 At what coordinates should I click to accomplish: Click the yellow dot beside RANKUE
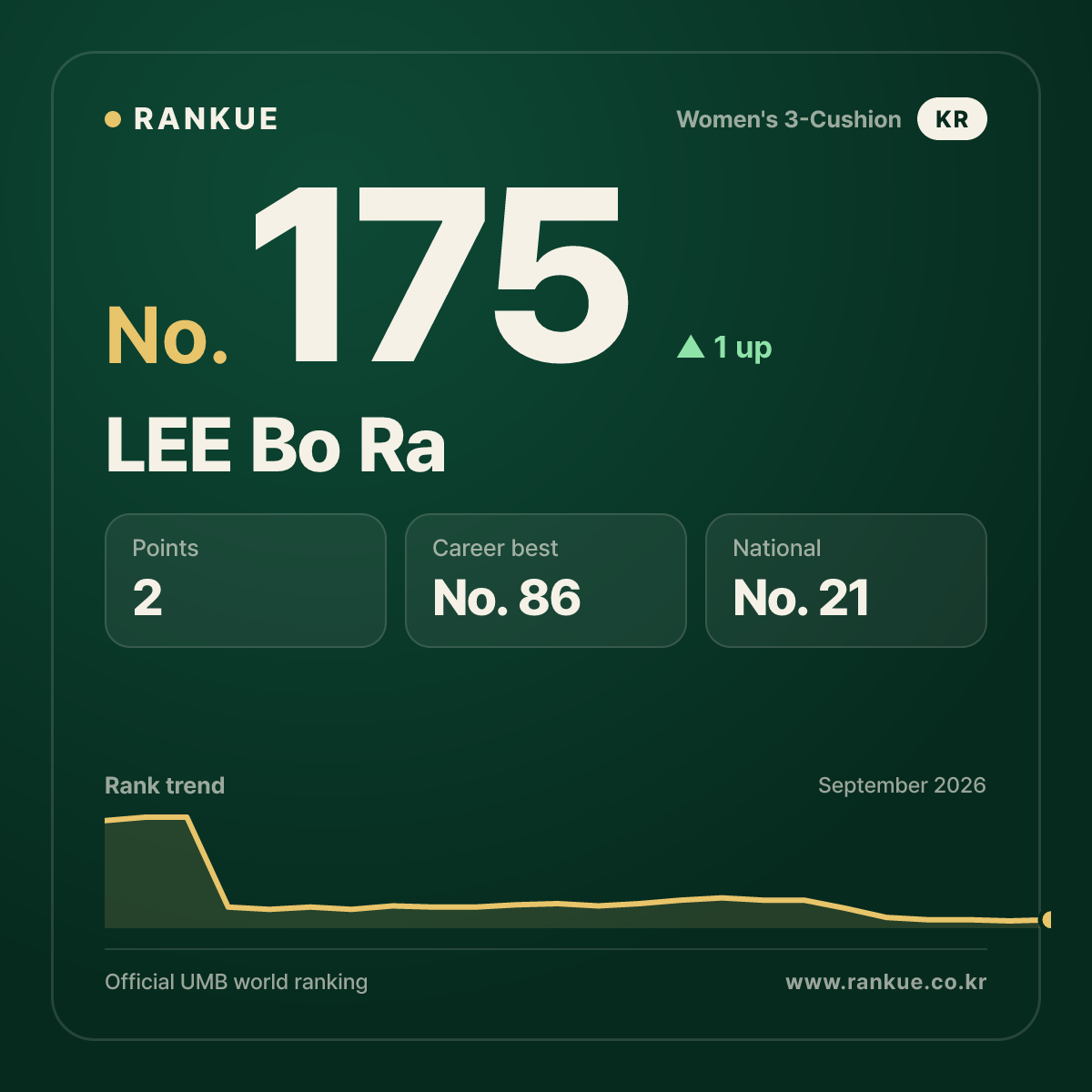pos(113,119)
